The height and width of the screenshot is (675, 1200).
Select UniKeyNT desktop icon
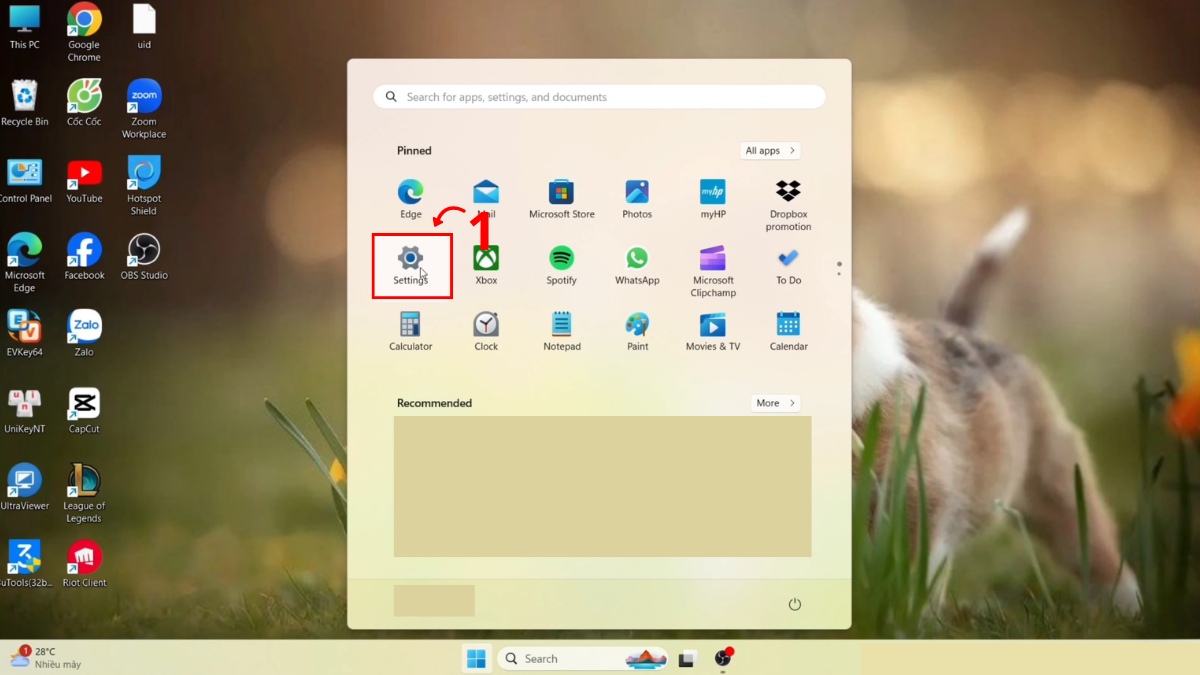point(24,411)
